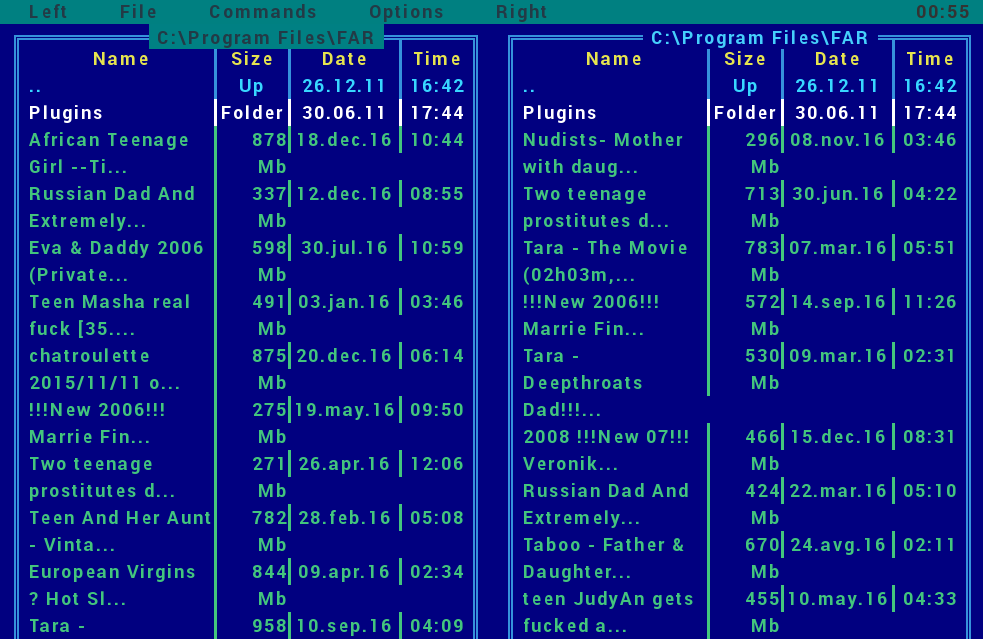Click the 26.12.11 date in the left panel
Screen dimensions: 983x639
pos(344,86)
